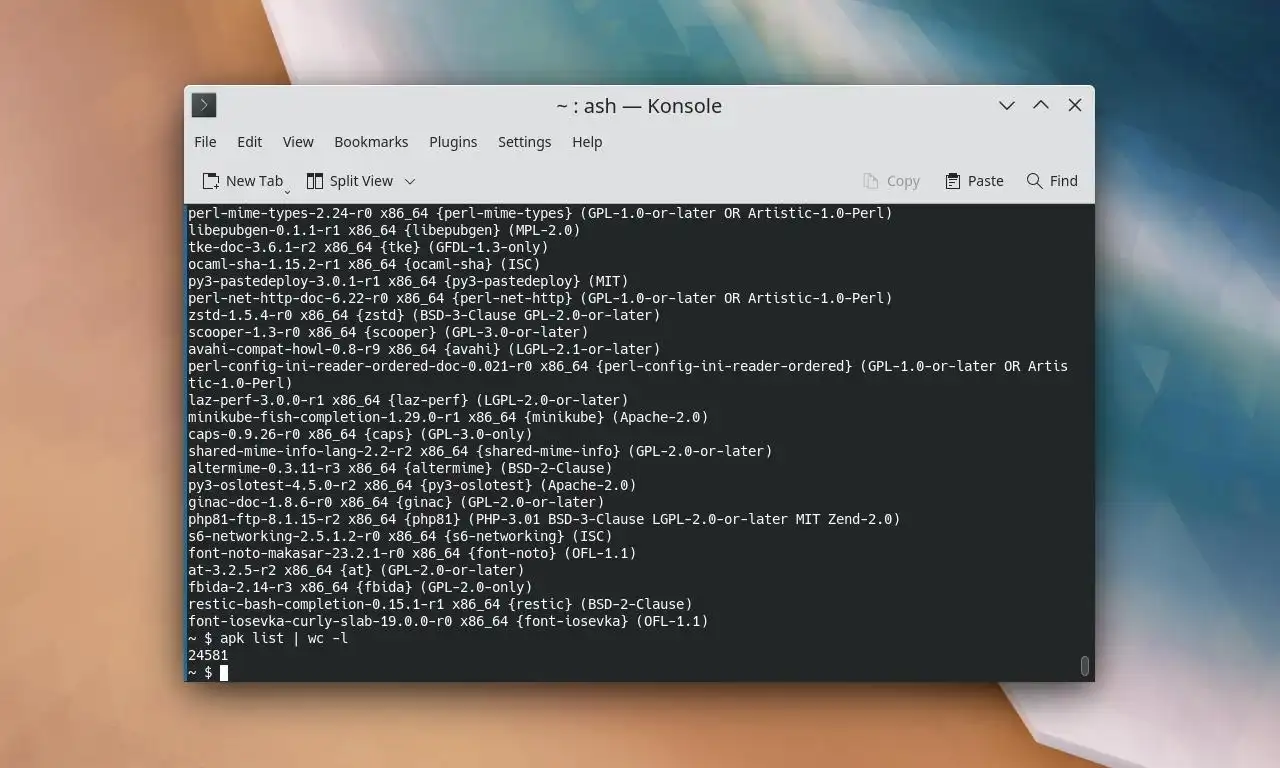The height and width of the screenshot is (768, 1280).
Task: Click the fbida-2.14-r3 line
Action: tap(360, 587)
